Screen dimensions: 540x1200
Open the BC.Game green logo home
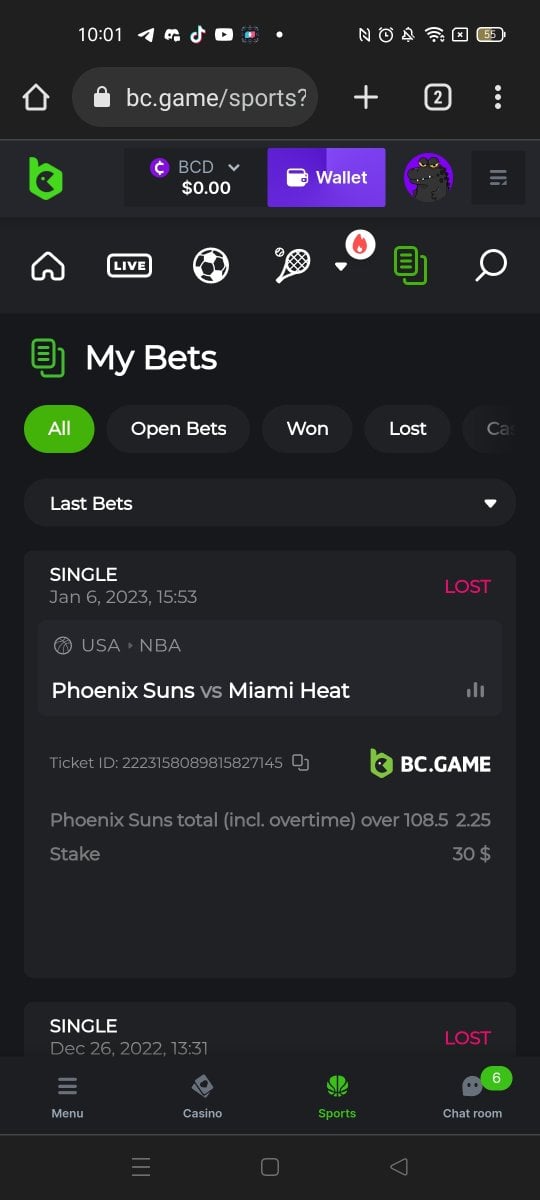tap(45, 178)
